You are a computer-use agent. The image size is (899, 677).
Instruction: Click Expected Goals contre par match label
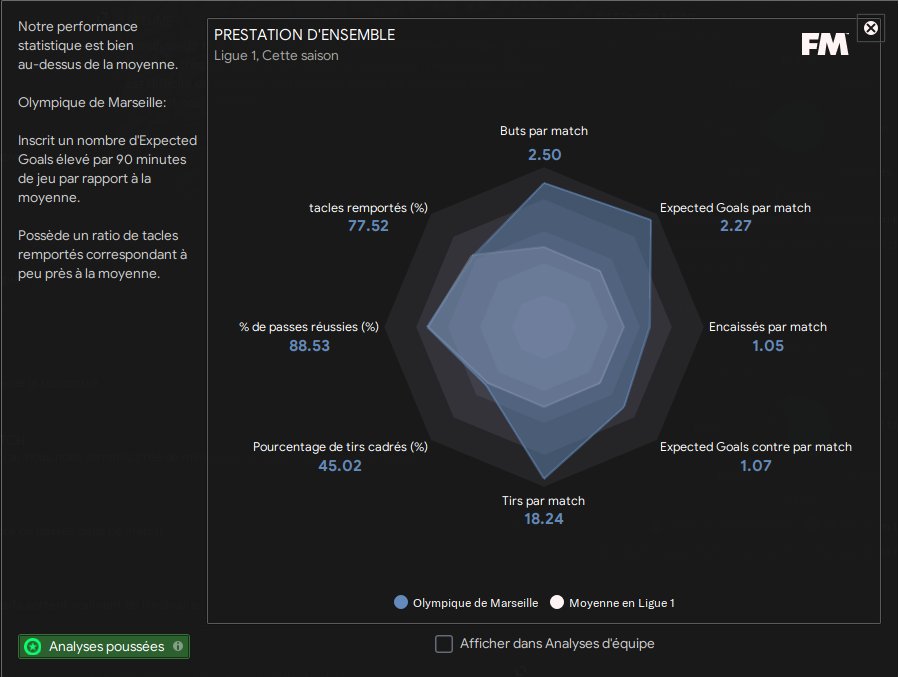pyautogui.click(x=756, y=447)
